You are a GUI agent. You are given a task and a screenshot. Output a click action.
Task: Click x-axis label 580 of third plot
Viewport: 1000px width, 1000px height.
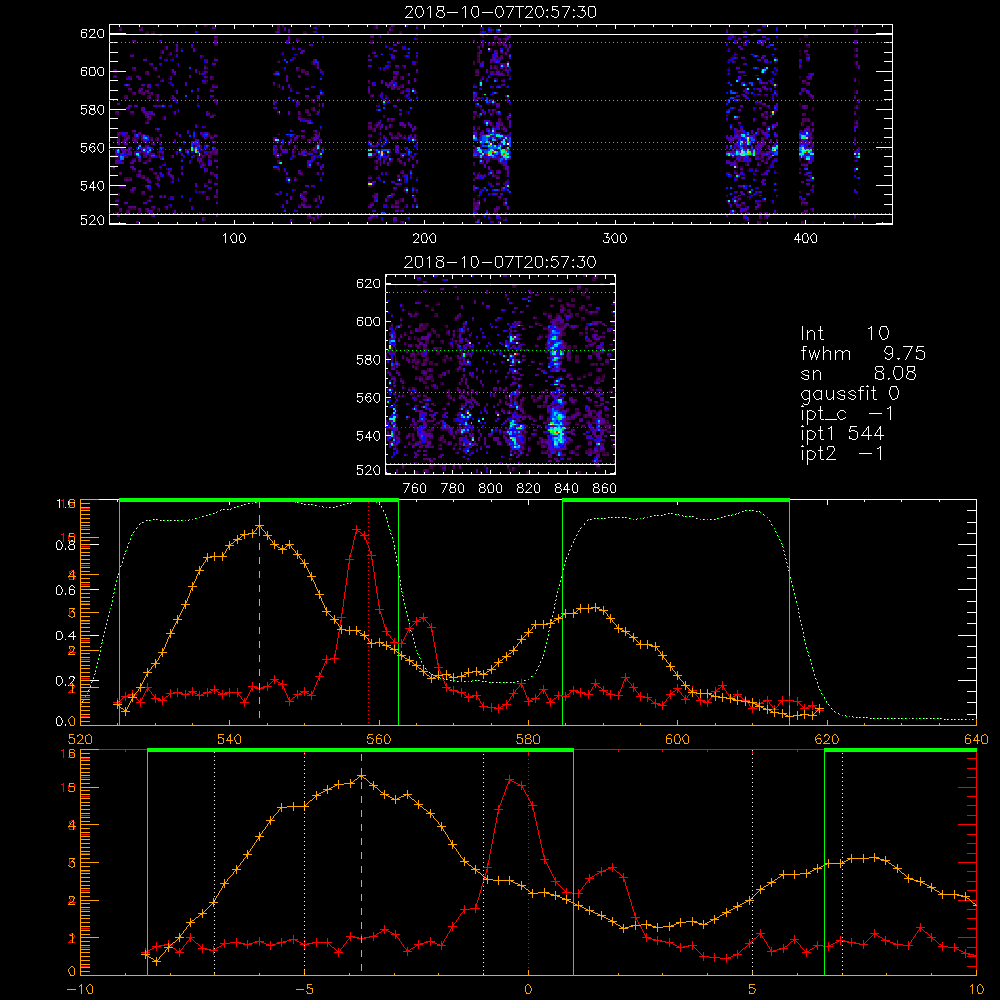pos(529,739)
